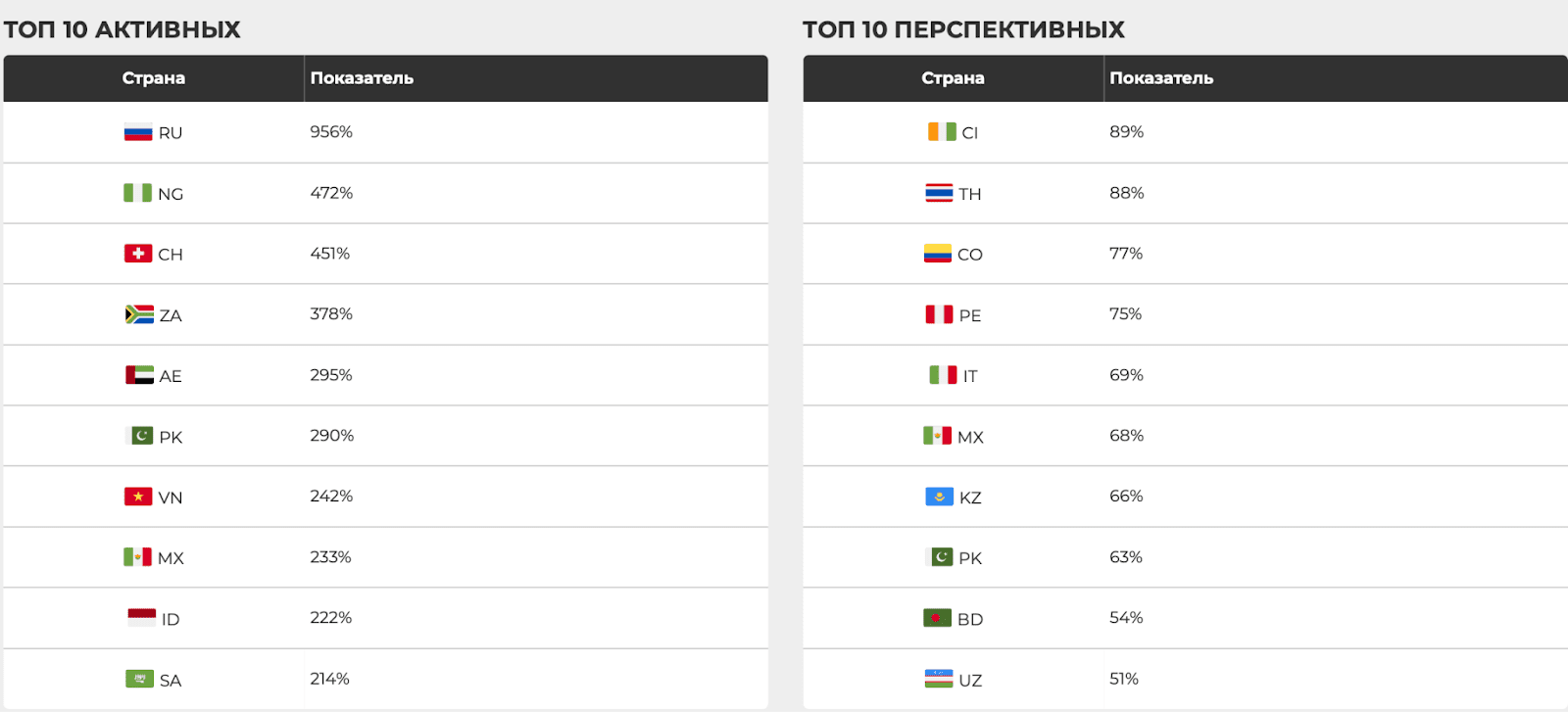Click the Bangladesh flag icon next to BD

pos(938,618)
